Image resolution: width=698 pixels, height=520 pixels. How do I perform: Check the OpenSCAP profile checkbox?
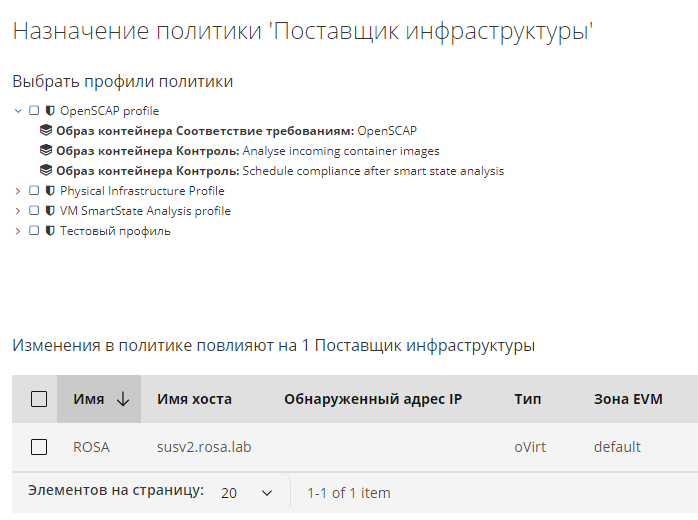tap(34, 111)
